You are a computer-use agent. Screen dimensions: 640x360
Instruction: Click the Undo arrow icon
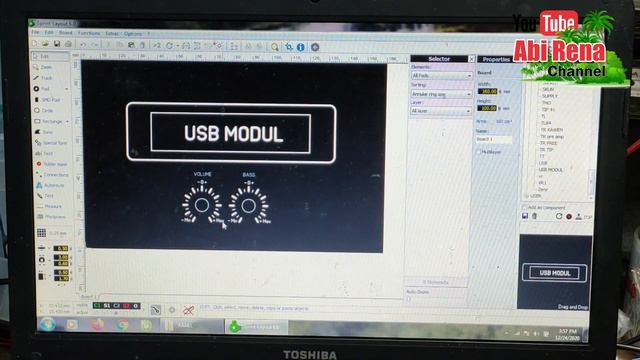tap(83, 44)
